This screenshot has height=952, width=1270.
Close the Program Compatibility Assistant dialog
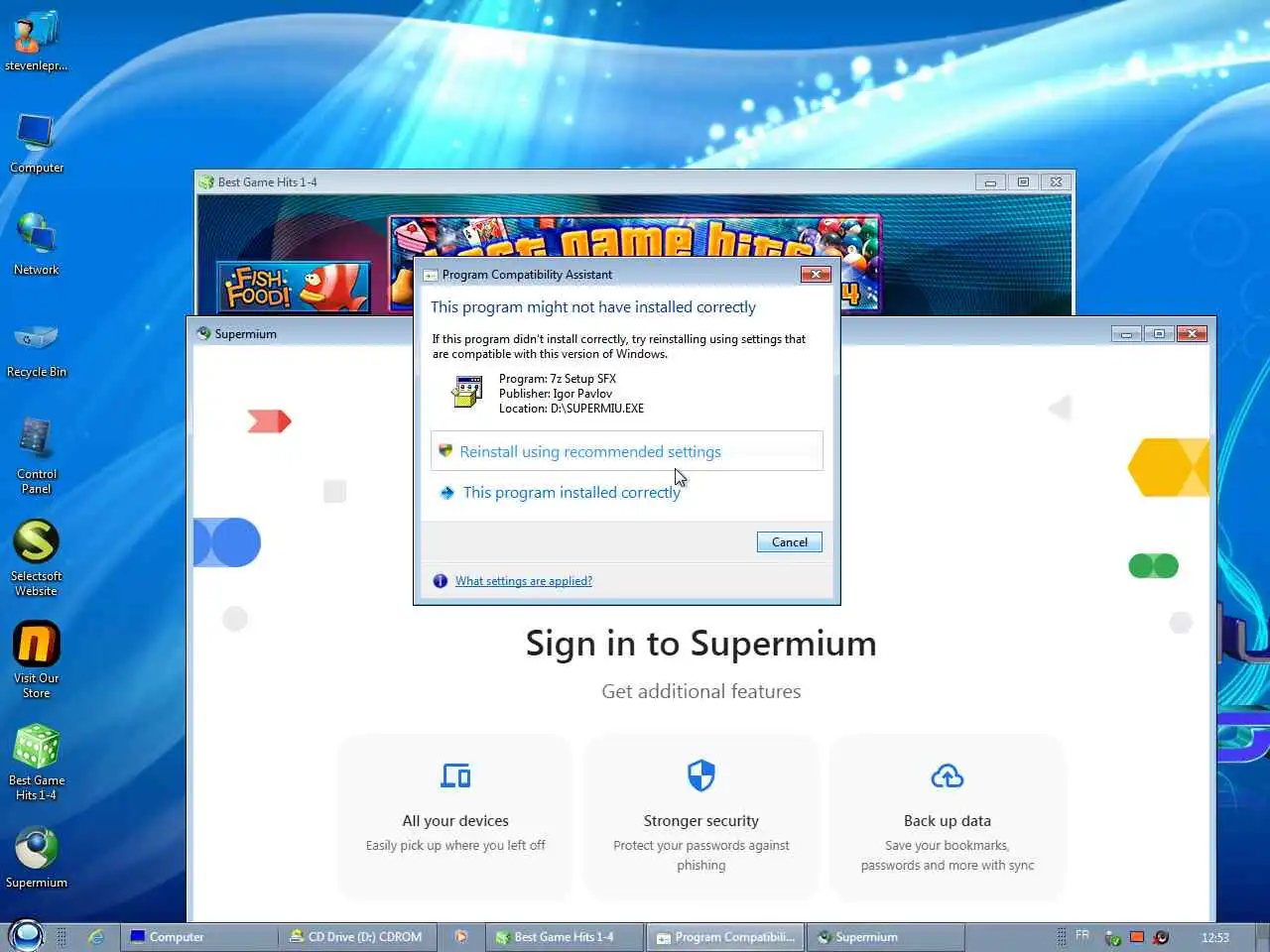[816, 275]
